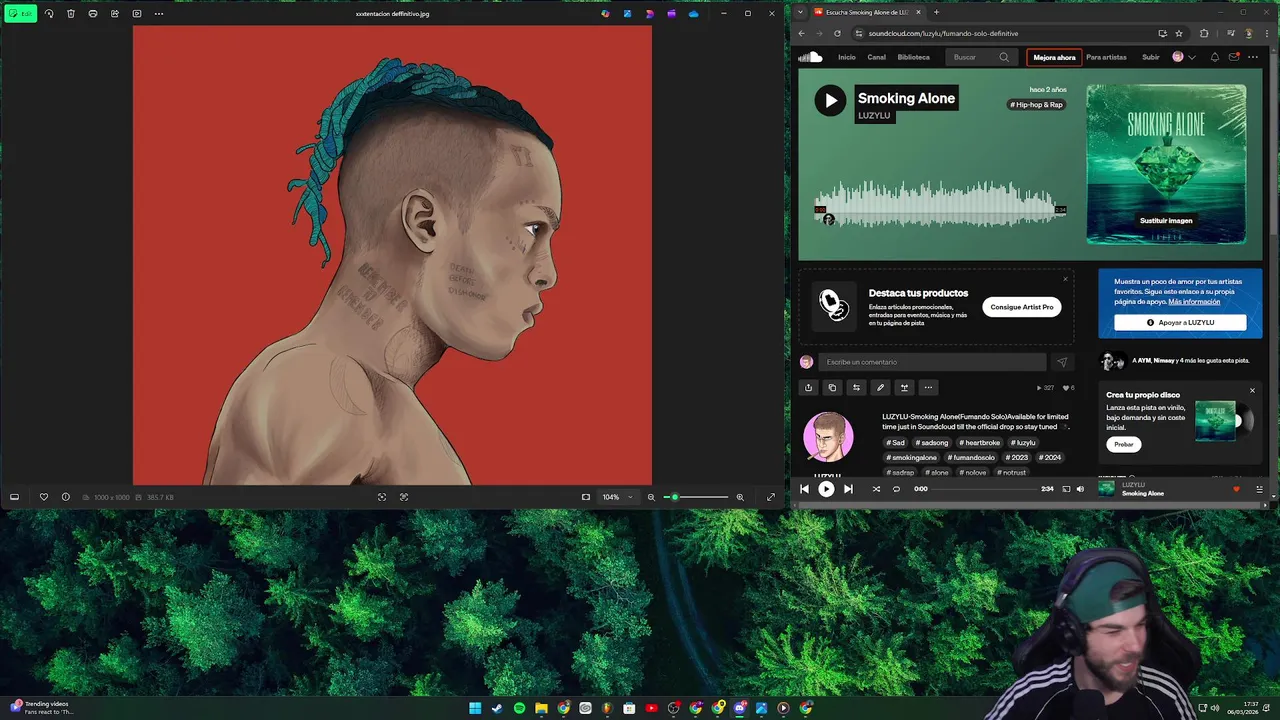The height and width of the screenshot is (720, 1280).
Task: Open the OneDrive cloud icon in Photos
Action: tap(693, 13)
